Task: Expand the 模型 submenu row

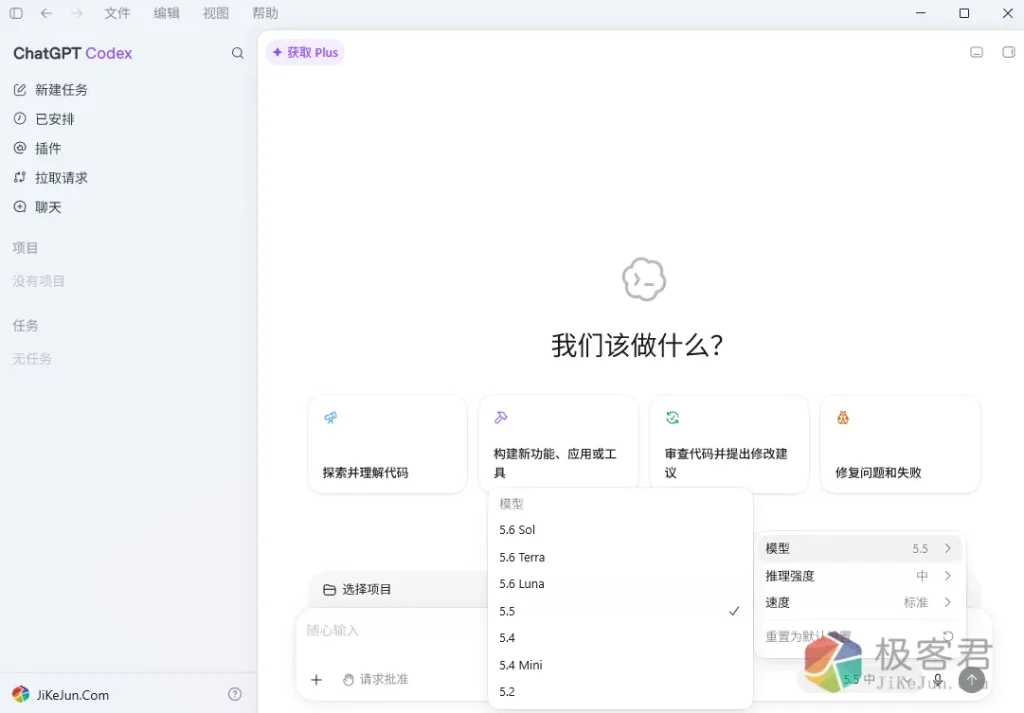Action: tap(859, 548)
